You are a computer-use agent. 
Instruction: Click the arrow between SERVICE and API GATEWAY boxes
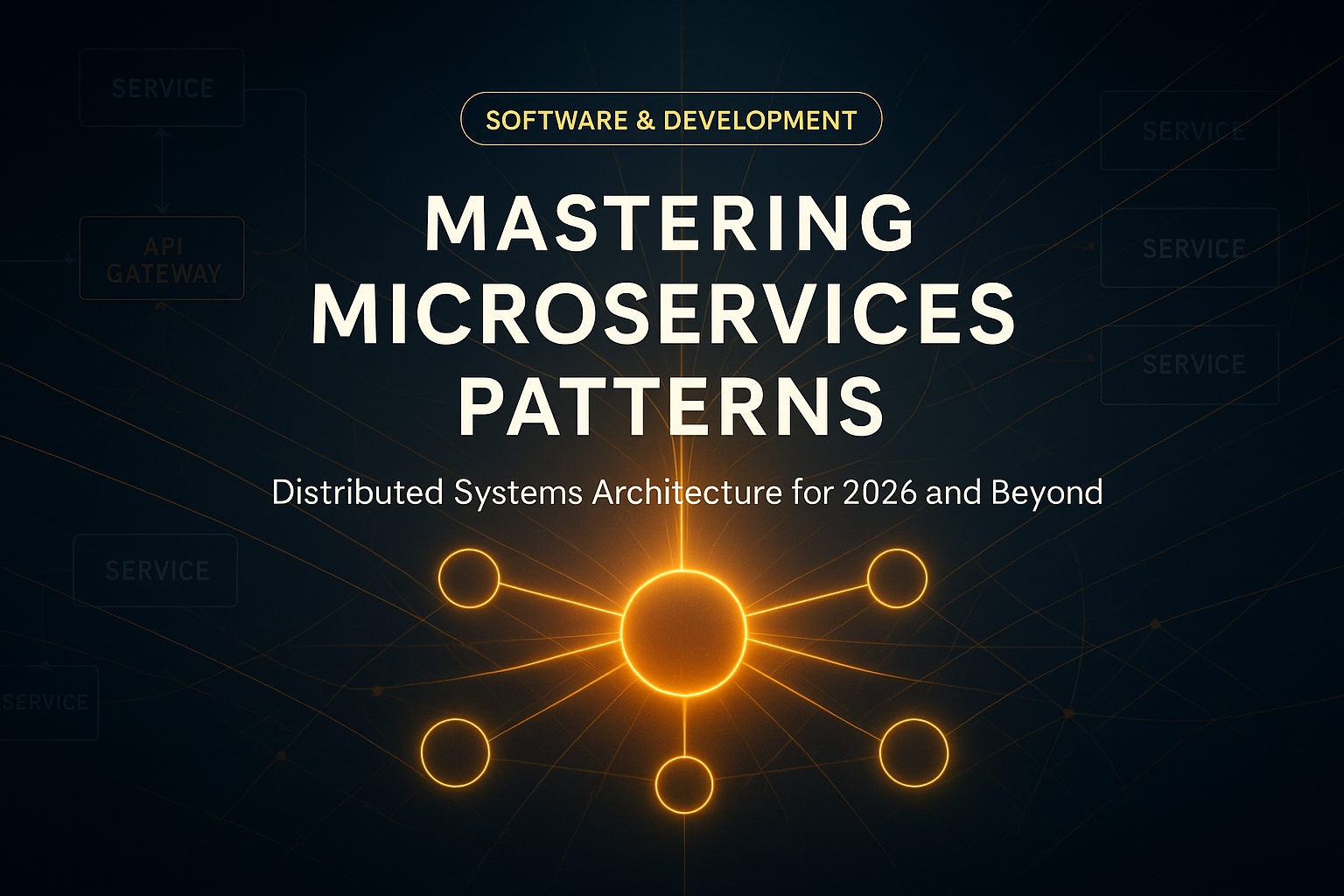click(162, 171)
